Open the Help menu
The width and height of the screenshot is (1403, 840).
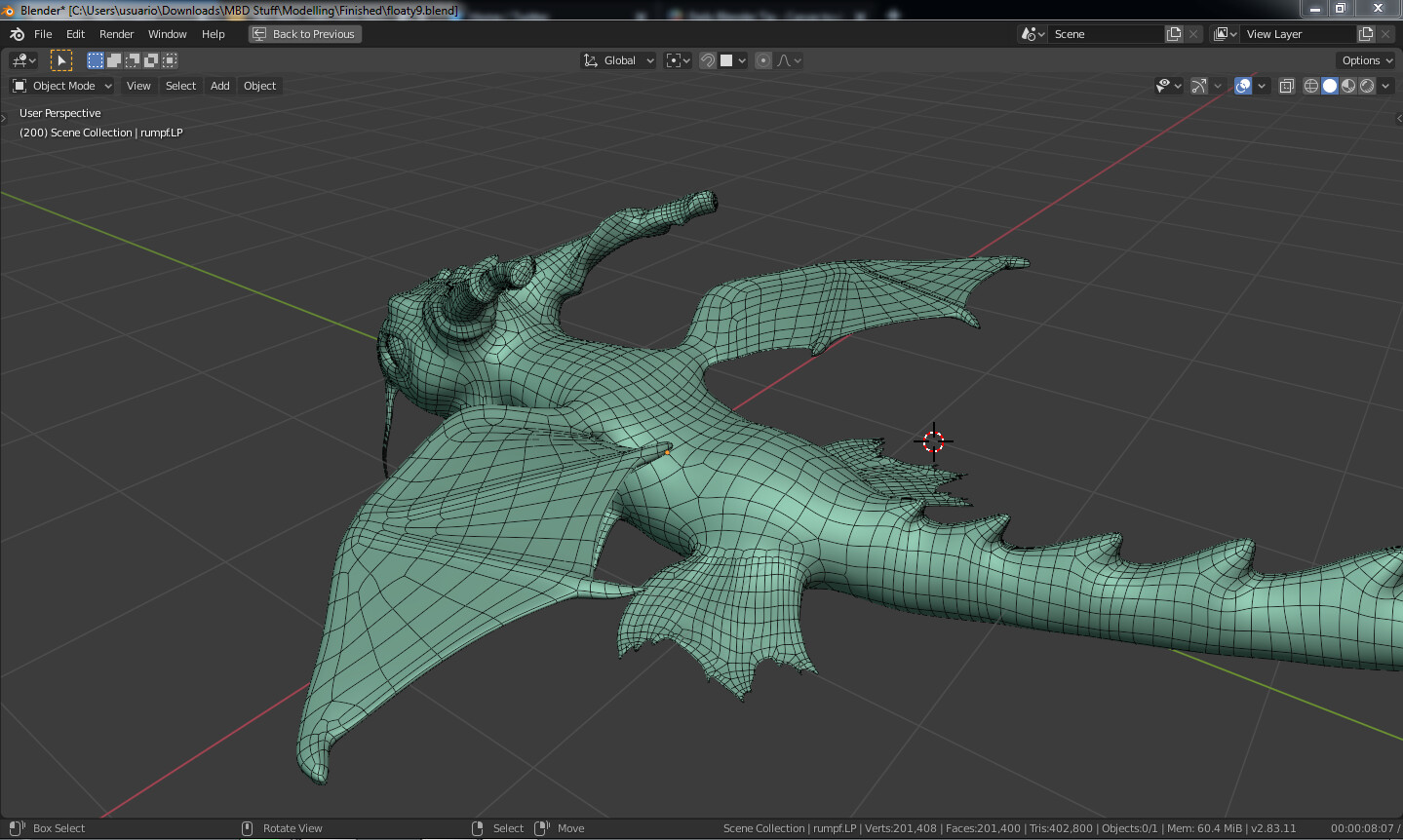(x=213, y=34)
